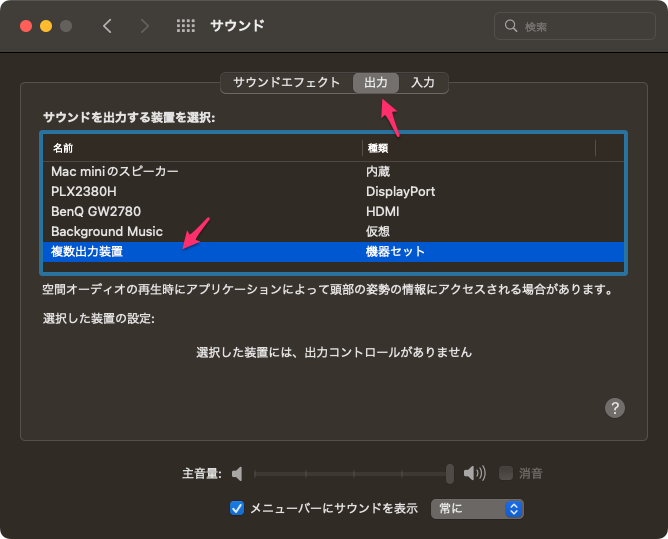This screenshot has width=668, height=539.
Task: Show all preferences grid icon
Action: click(x=185, y=26)
